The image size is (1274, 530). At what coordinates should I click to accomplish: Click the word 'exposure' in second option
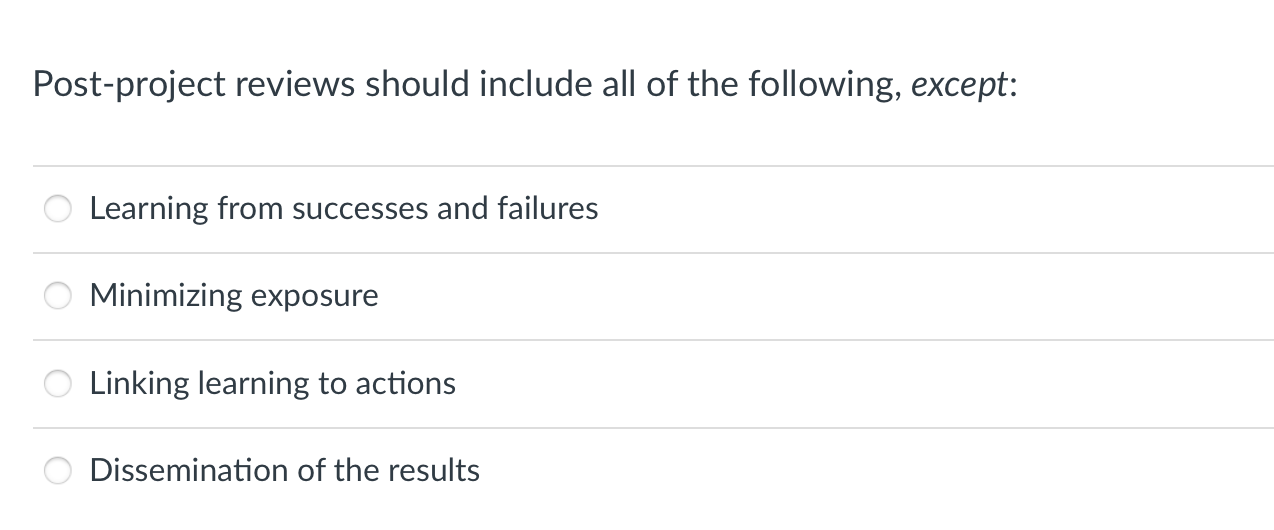[x=313, y=296]
